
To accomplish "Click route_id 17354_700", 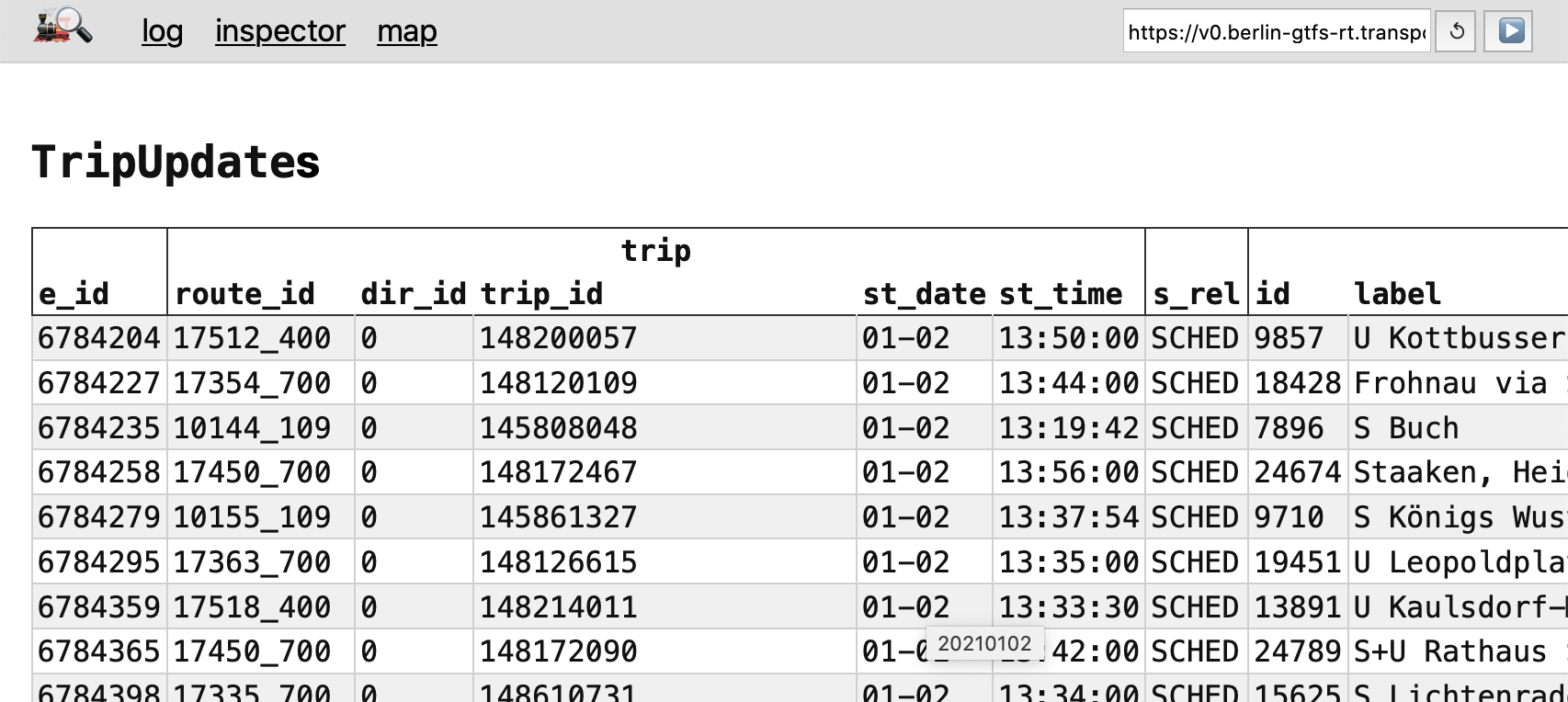I will [x=253, y=383].
